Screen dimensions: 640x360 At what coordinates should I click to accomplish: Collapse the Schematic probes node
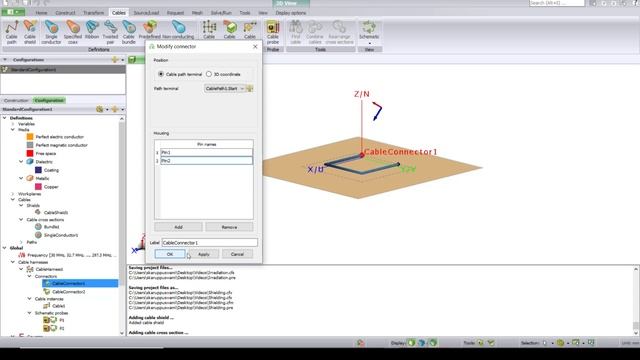coord(29,313)
